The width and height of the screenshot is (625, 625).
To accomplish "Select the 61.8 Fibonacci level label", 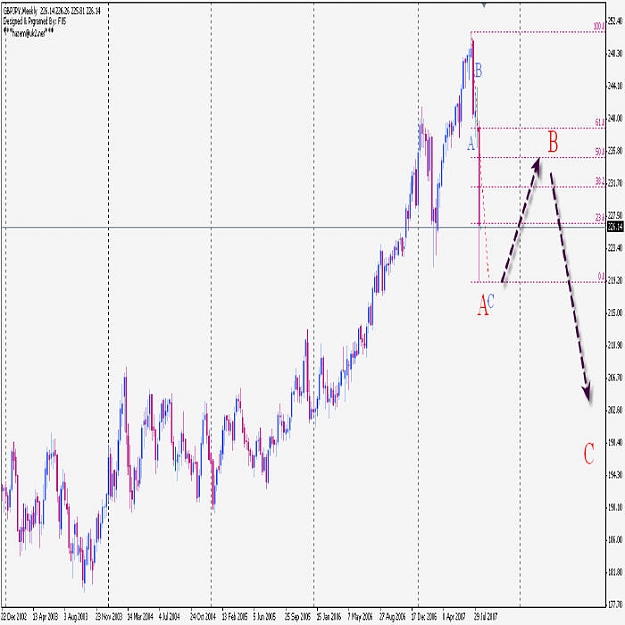I will (600, 123).
